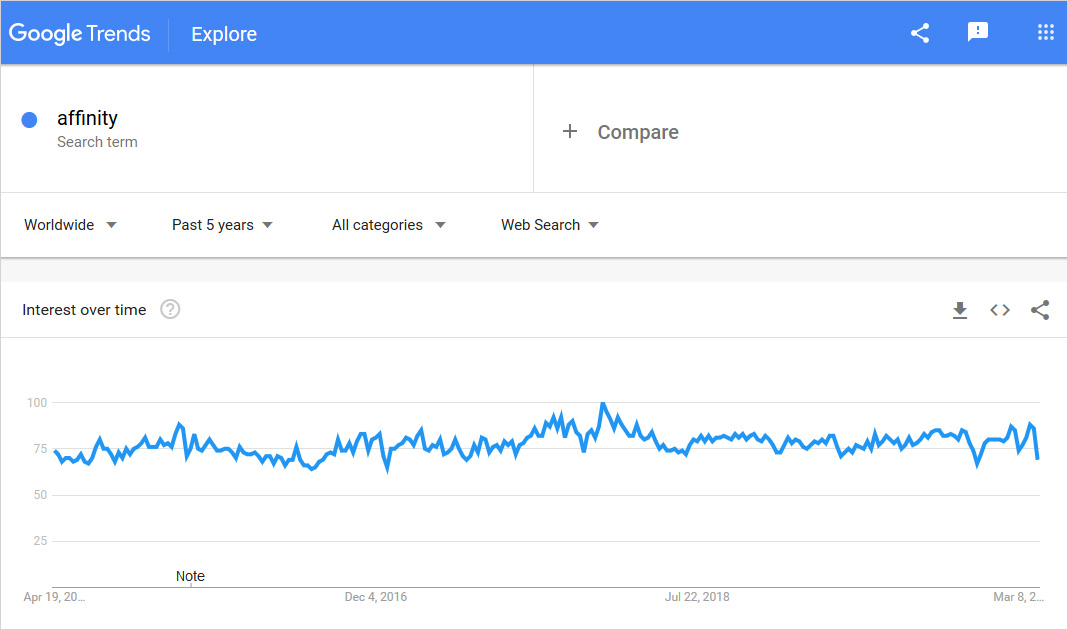The width and height of the screenshot is (1068, 630).
Task: Open the Google apps grid
Action: (1046, 33)
